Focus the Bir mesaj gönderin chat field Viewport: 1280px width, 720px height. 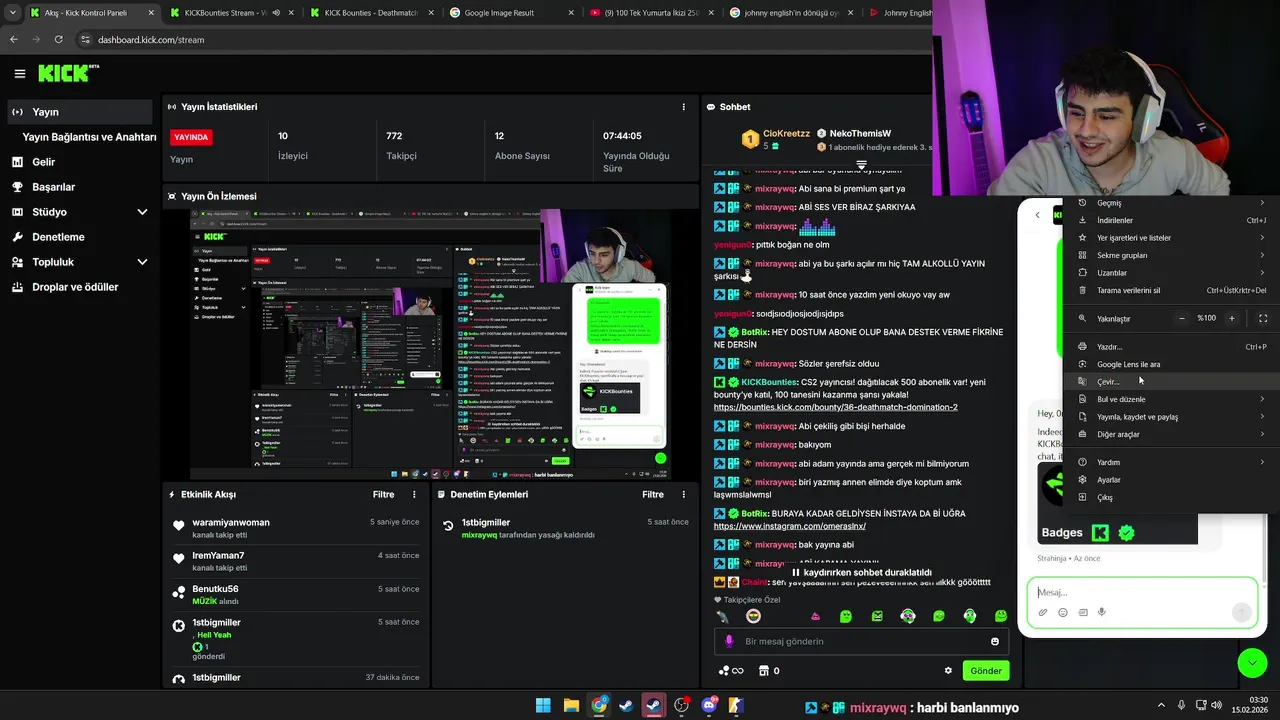(862, 641)
